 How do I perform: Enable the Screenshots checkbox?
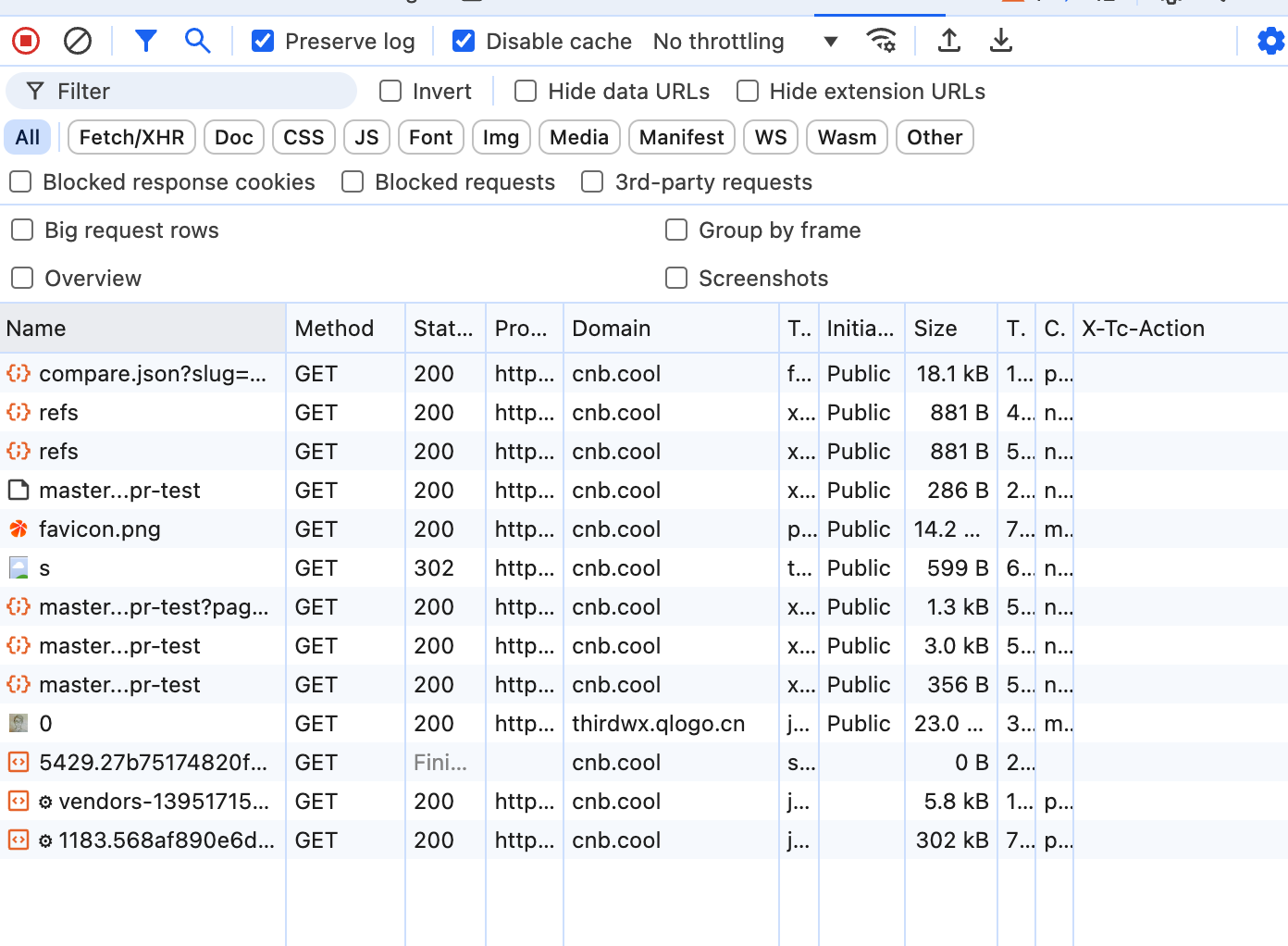(676, 278)
